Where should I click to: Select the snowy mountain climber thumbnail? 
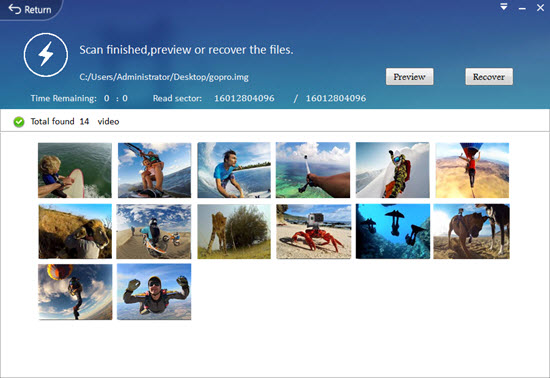[393, 170]
